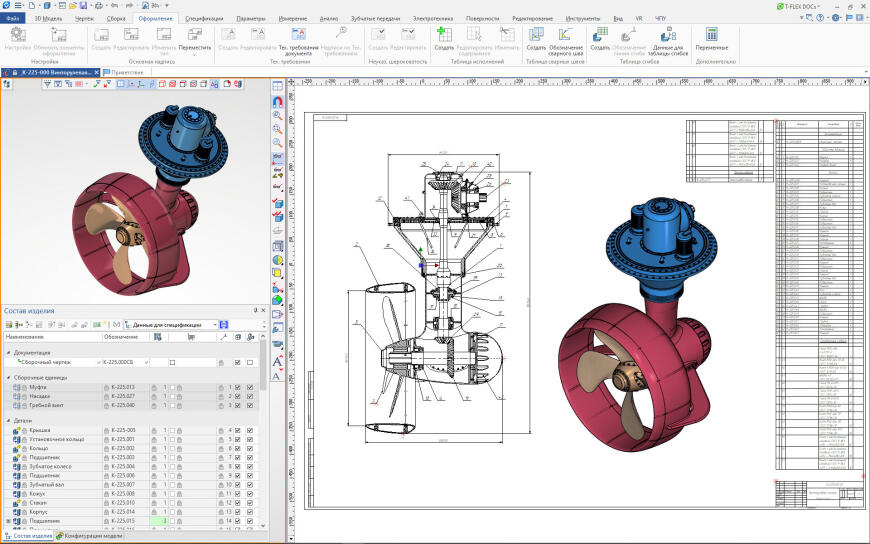Viewport: 870px width, 544px height.
Task: Collapse the Сборочные единицы group
Action: [8, 377]
